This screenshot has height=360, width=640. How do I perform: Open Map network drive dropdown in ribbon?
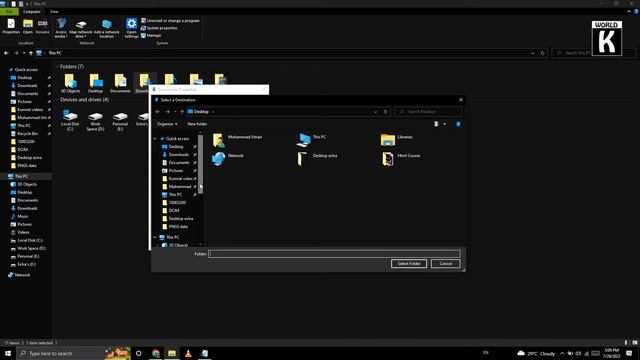(81, 29)
